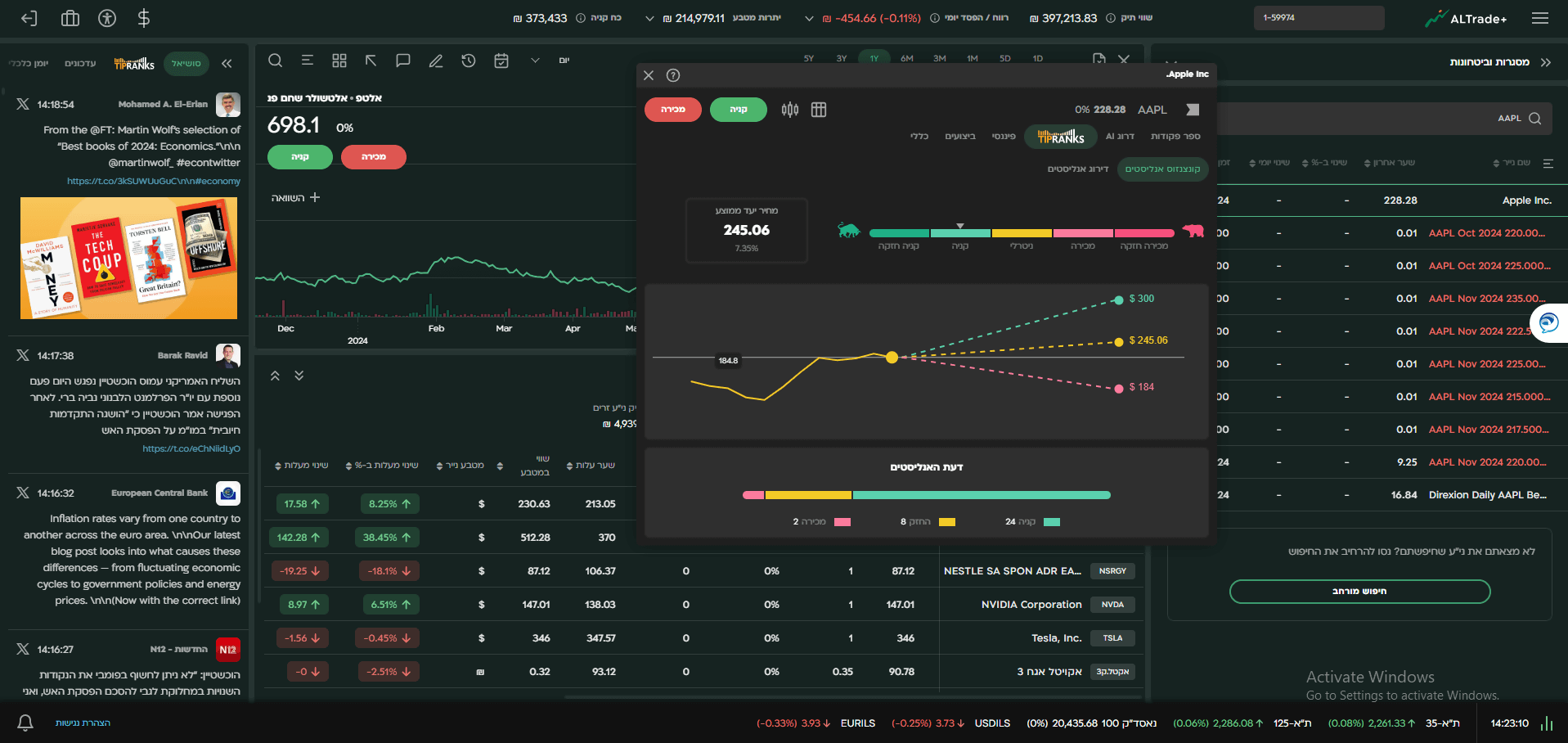This screenshot has width=1568, height=743.
Task: Open the עדכונים tab in left panel
Action: (80, 63)
